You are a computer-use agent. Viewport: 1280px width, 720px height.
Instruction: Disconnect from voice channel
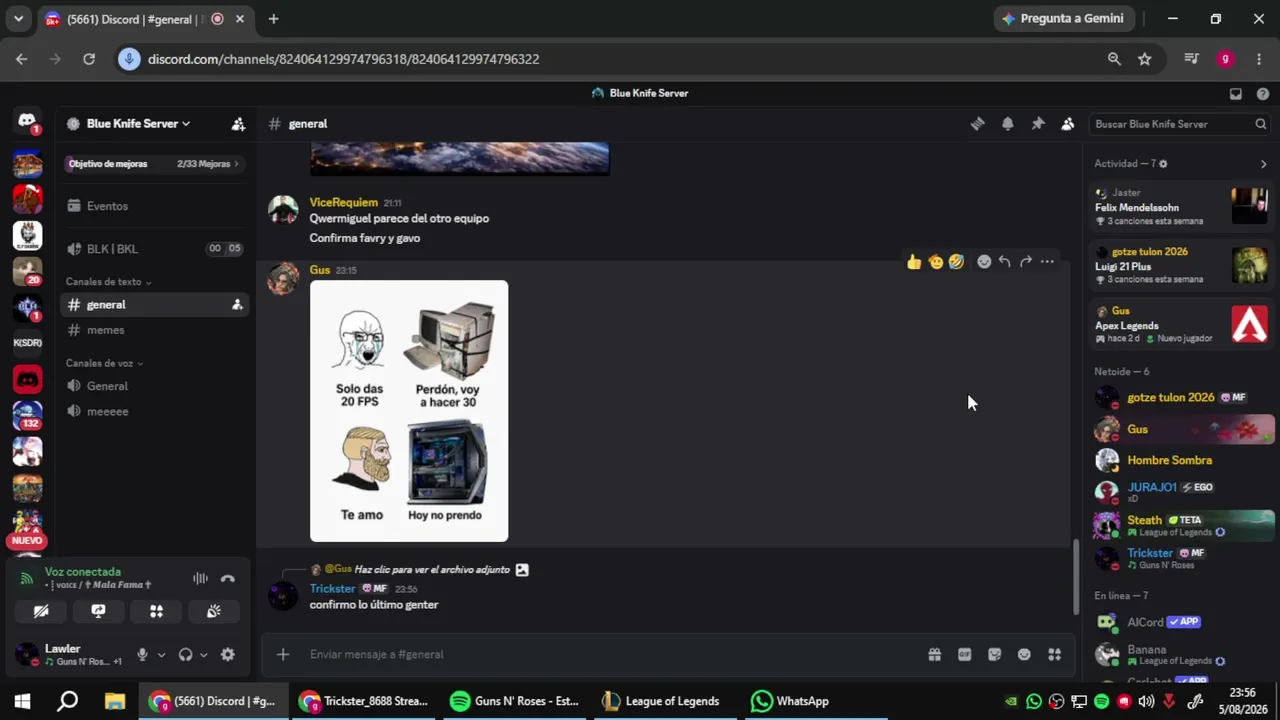228,578
